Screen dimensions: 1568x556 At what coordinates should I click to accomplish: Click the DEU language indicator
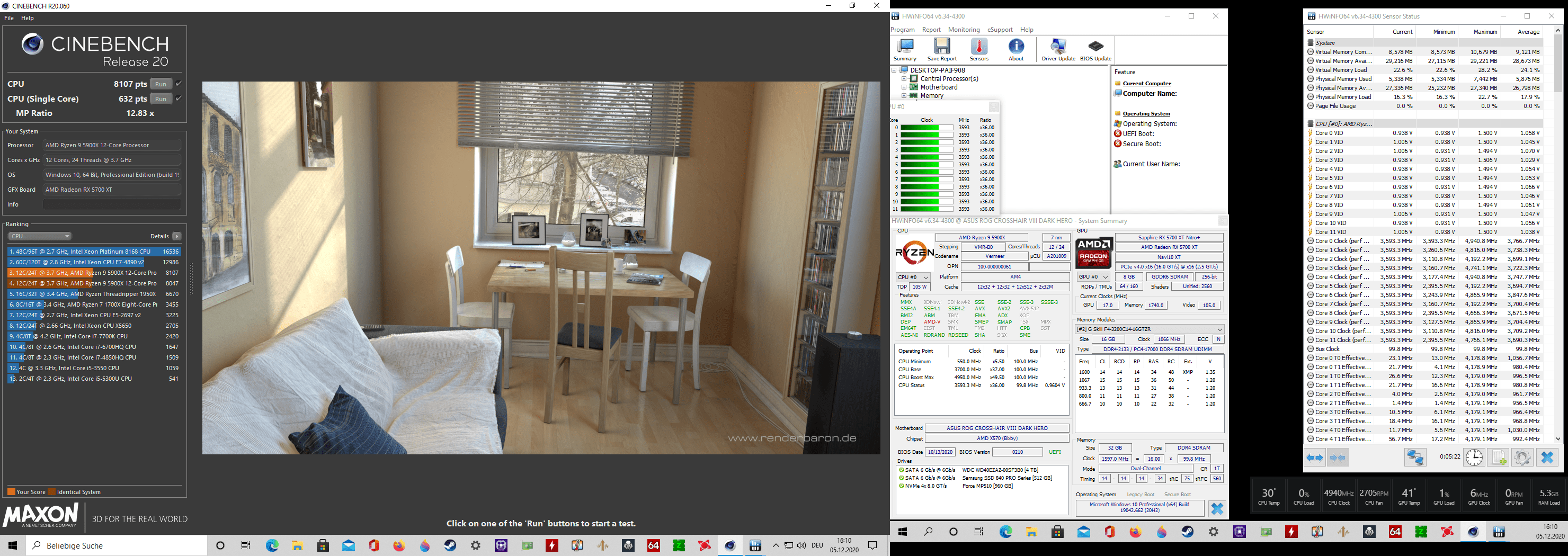[817, 545]
